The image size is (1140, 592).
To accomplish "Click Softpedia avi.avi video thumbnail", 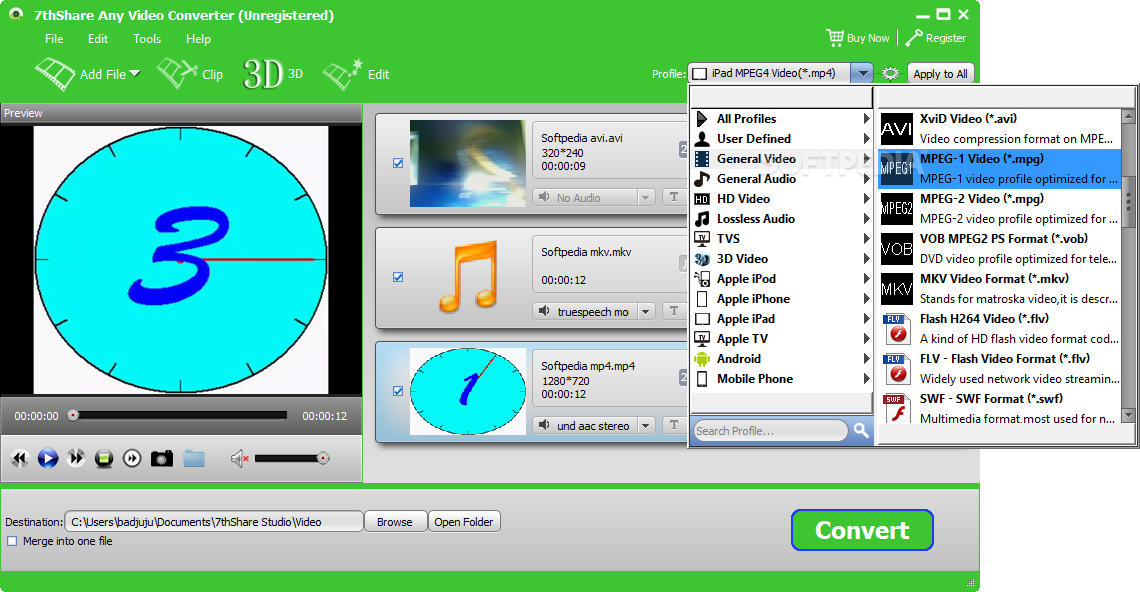I will click(x=467, y=164).
